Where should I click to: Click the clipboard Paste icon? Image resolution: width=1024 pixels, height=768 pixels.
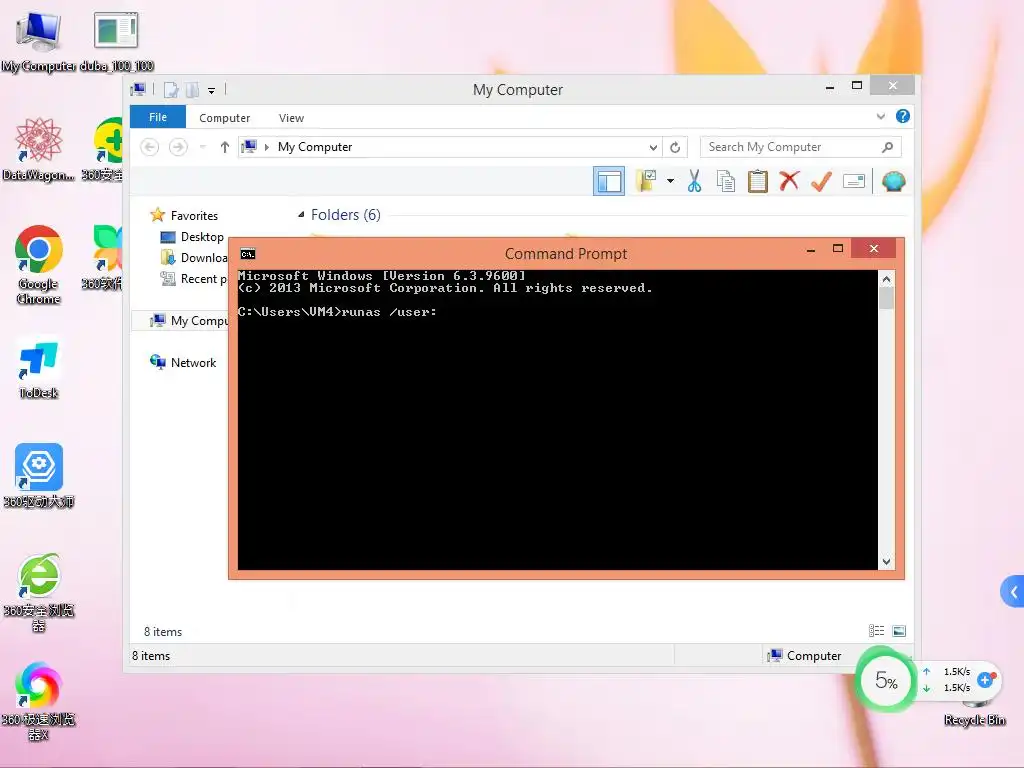(x=758, y=181)
